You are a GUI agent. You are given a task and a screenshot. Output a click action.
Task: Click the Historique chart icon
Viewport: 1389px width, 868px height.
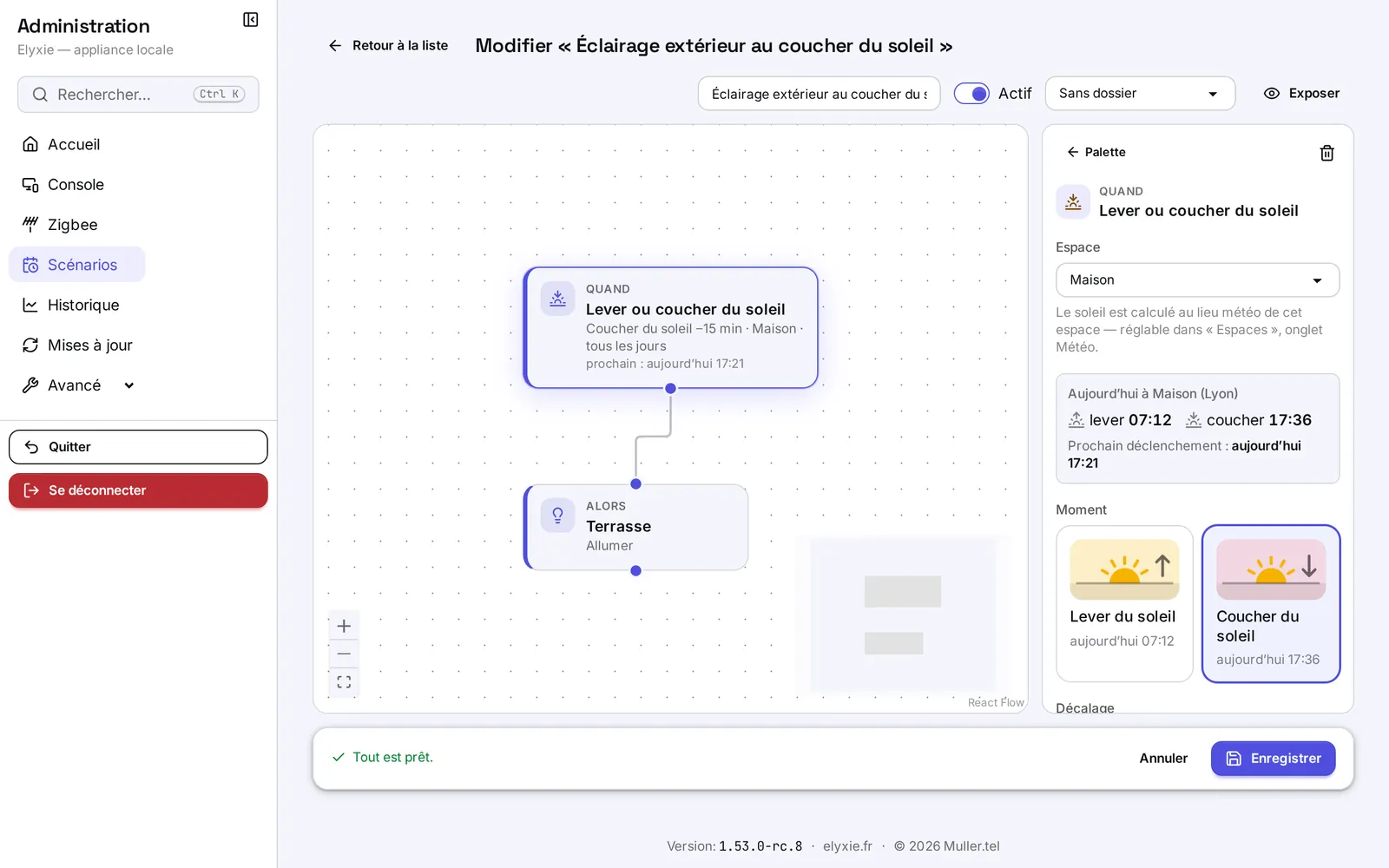click(x=30, y=306)
